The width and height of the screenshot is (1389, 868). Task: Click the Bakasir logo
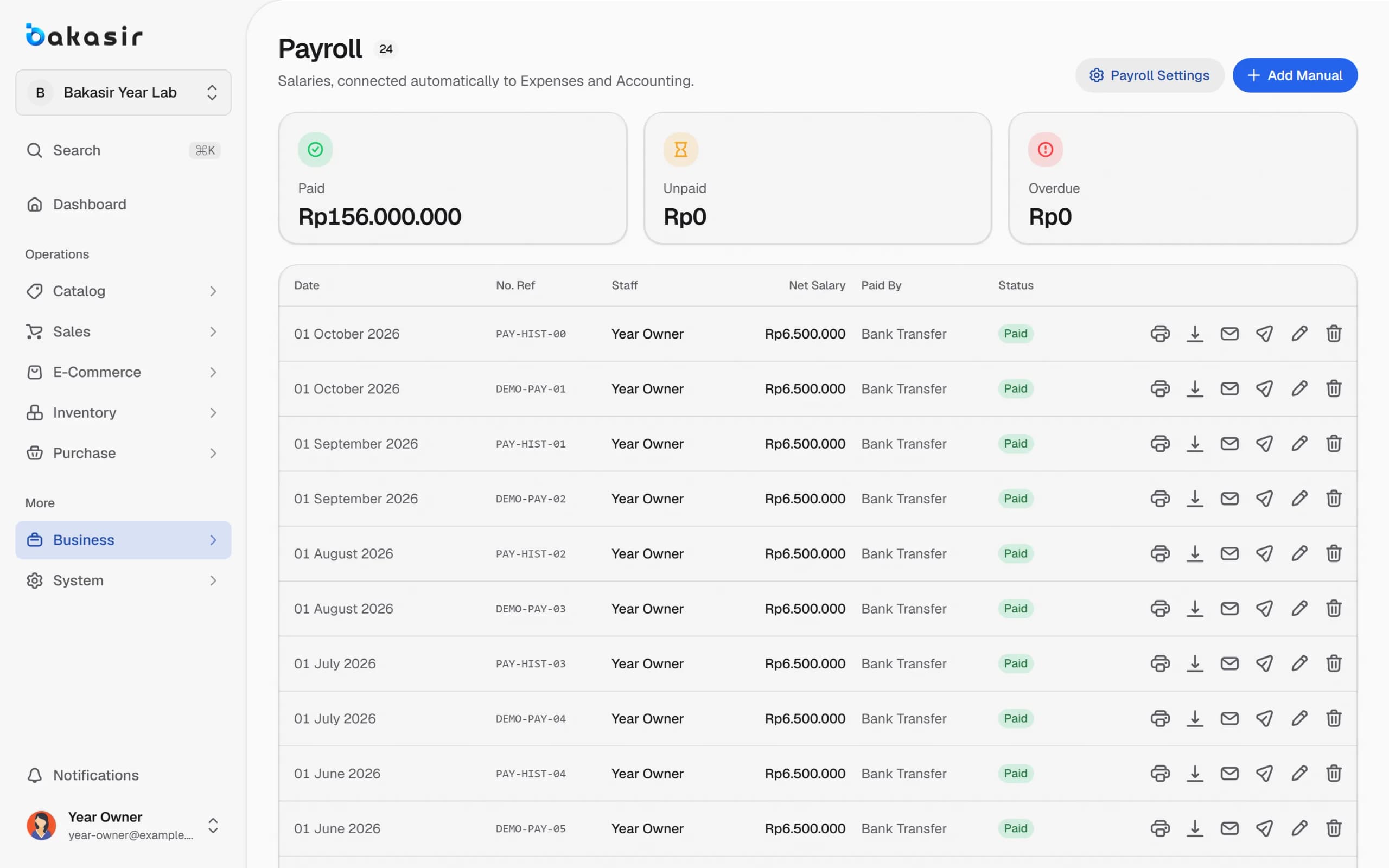pyautogui.click(x=84, y=35)
